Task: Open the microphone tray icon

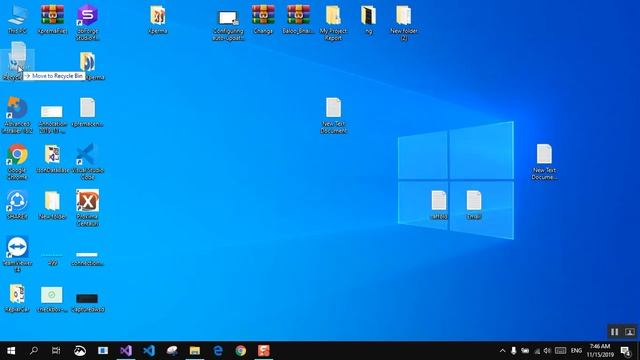Action: pos(513,351)
